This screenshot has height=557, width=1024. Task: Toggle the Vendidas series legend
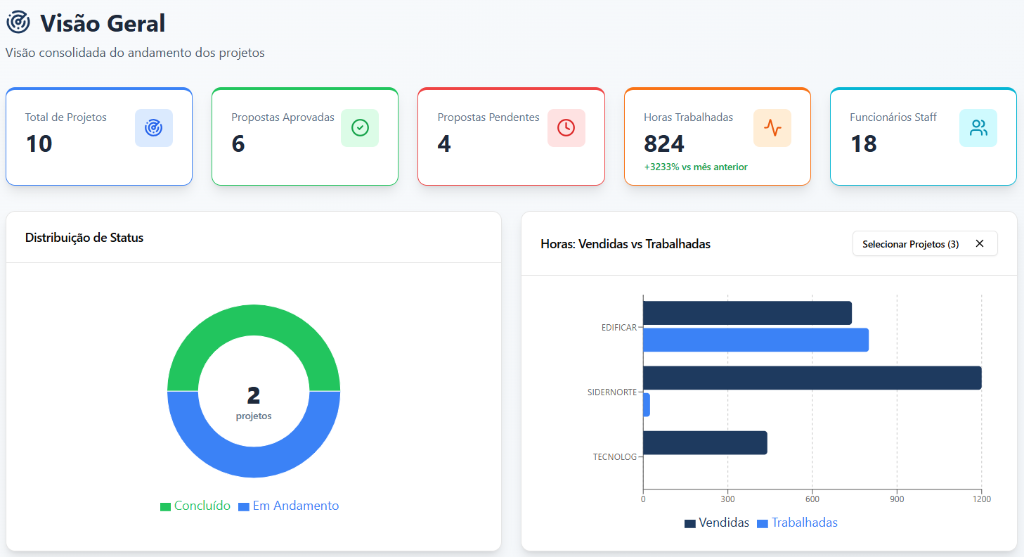[x=716, y=522]
